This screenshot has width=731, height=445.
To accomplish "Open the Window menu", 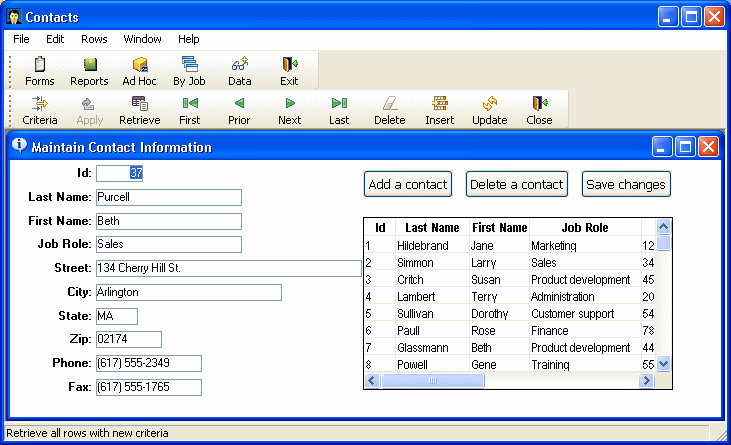I will click(142, 39).
